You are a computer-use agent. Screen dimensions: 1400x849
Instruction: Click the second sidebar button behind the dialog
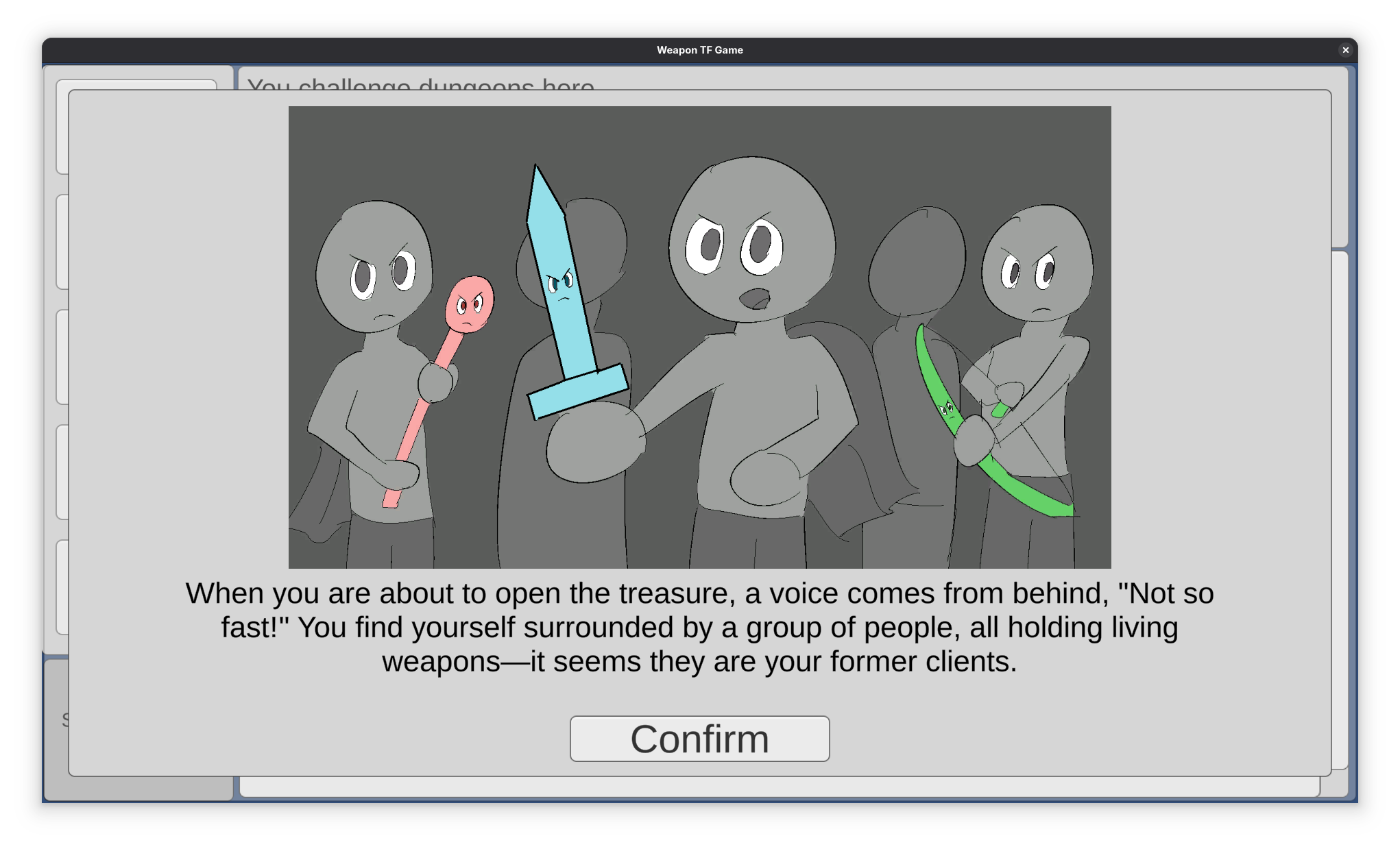62,241
